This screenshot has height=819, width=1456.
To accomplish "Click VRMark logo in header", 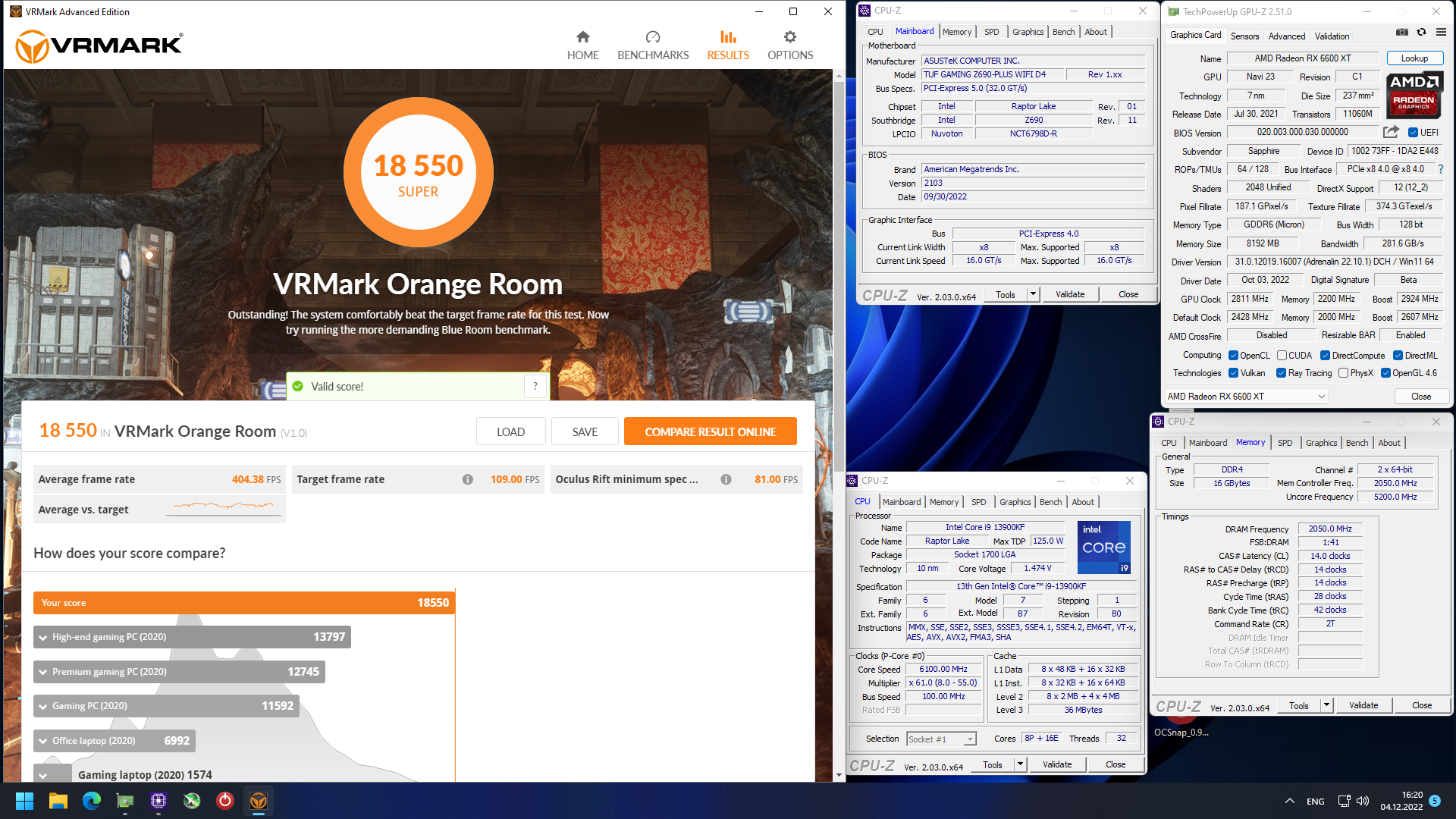I will (99, 45).
